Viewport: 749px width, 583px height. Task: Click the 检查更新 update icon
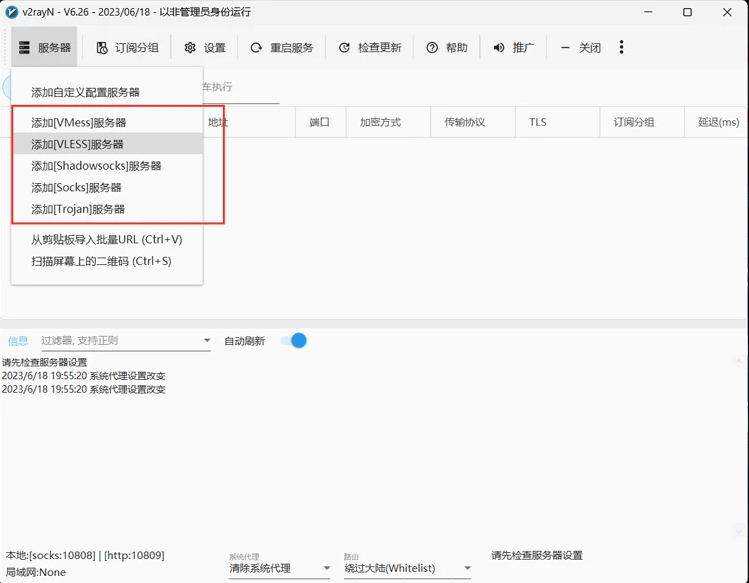(344, 48)
